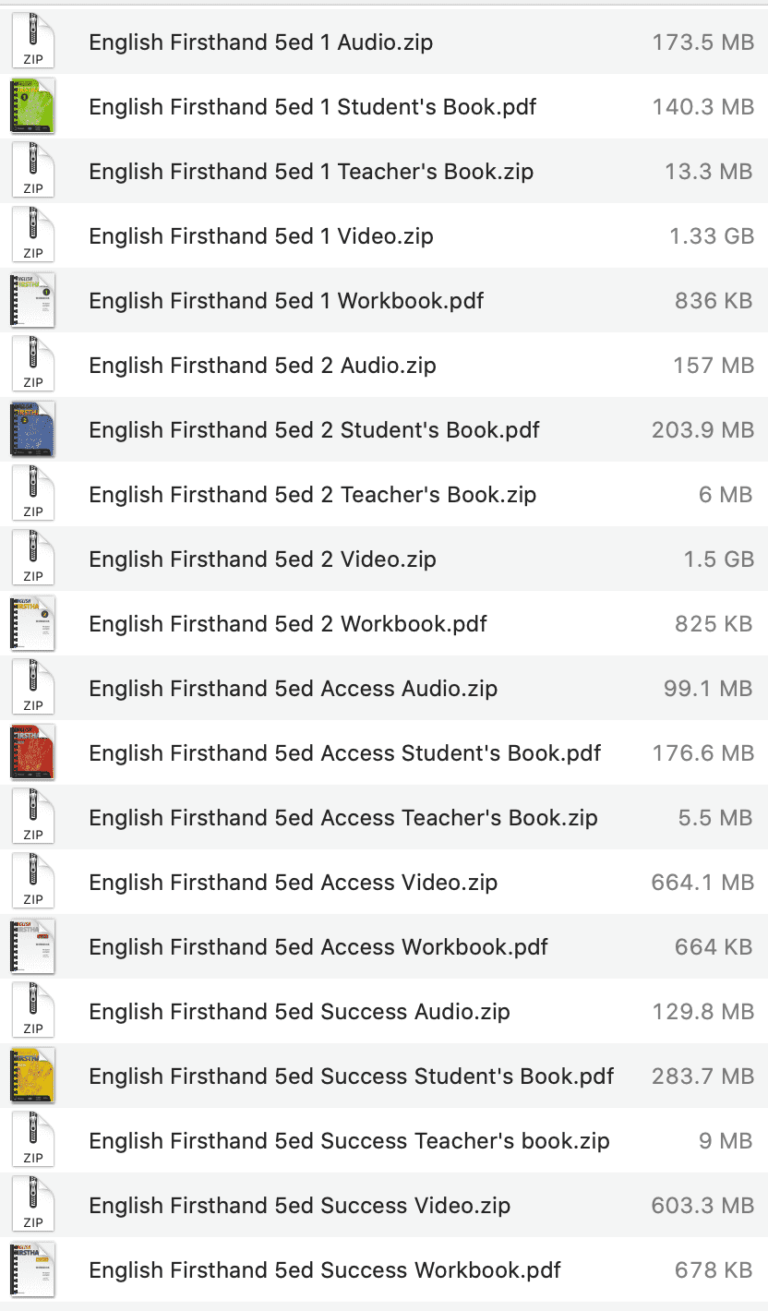Select English Firsthand 5ed Access Teacher's Book.zip filename
The height and width of the screenshot is (1311, 768).
tap(343, 818)
